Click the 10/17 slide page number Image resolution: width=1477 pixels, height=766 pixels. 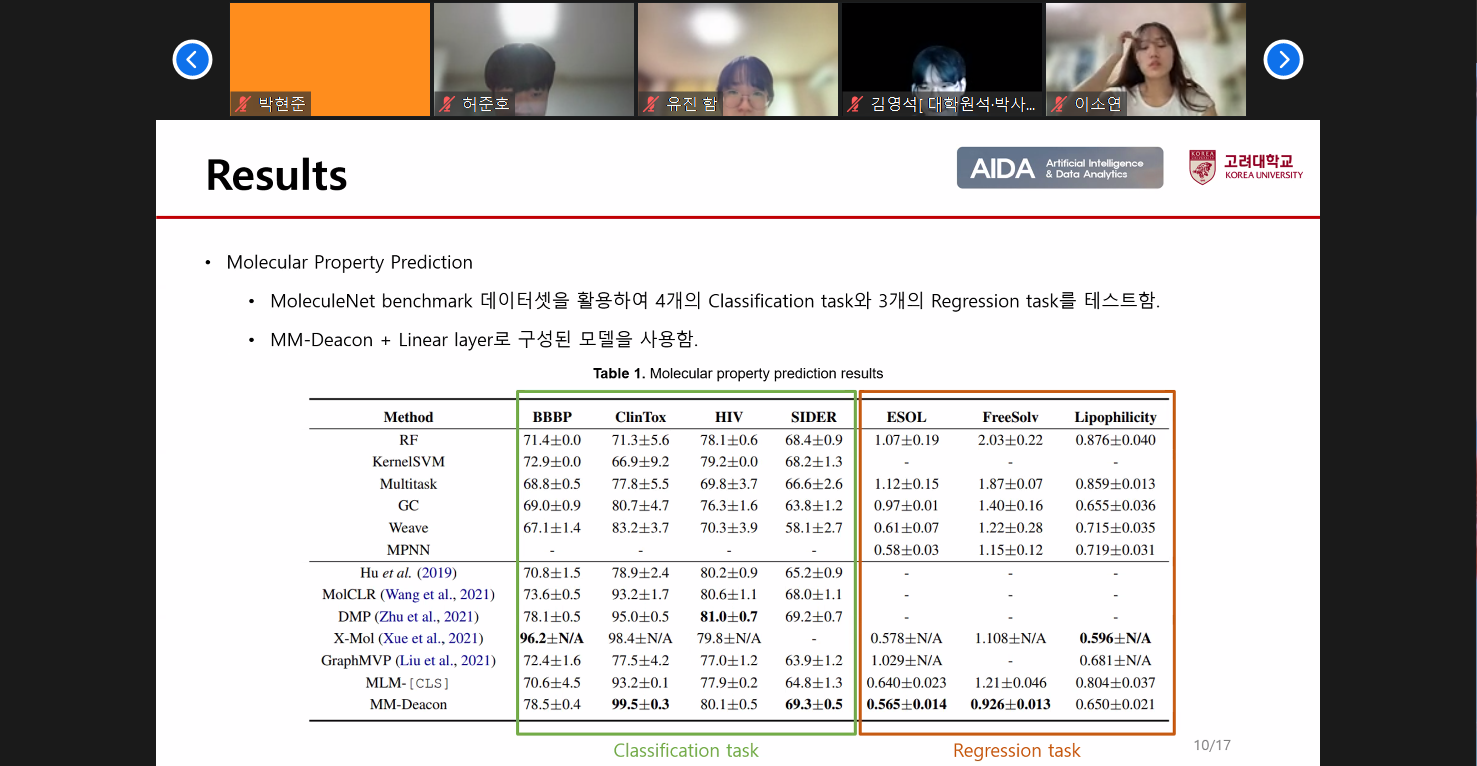[x=1211, y=746]
